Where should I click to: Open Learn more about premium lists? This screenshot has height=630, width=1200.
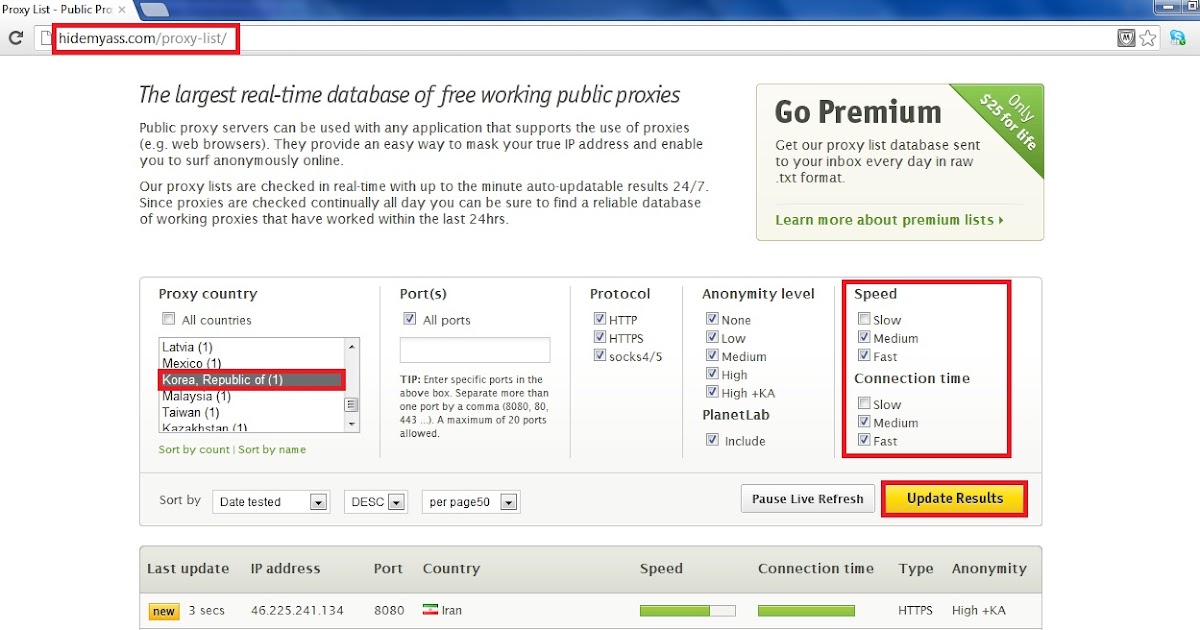click(889, 220)
